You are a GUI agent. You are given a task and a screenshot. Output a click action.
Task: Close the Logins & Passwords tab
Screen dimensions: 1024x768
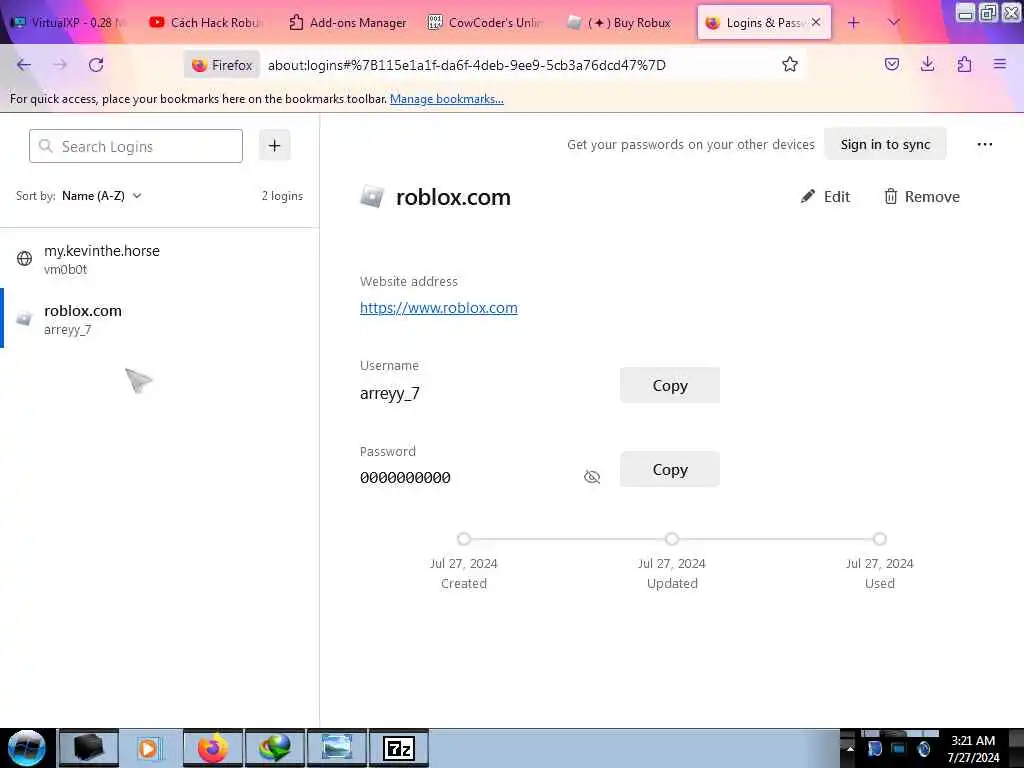[x=816, y=22]
